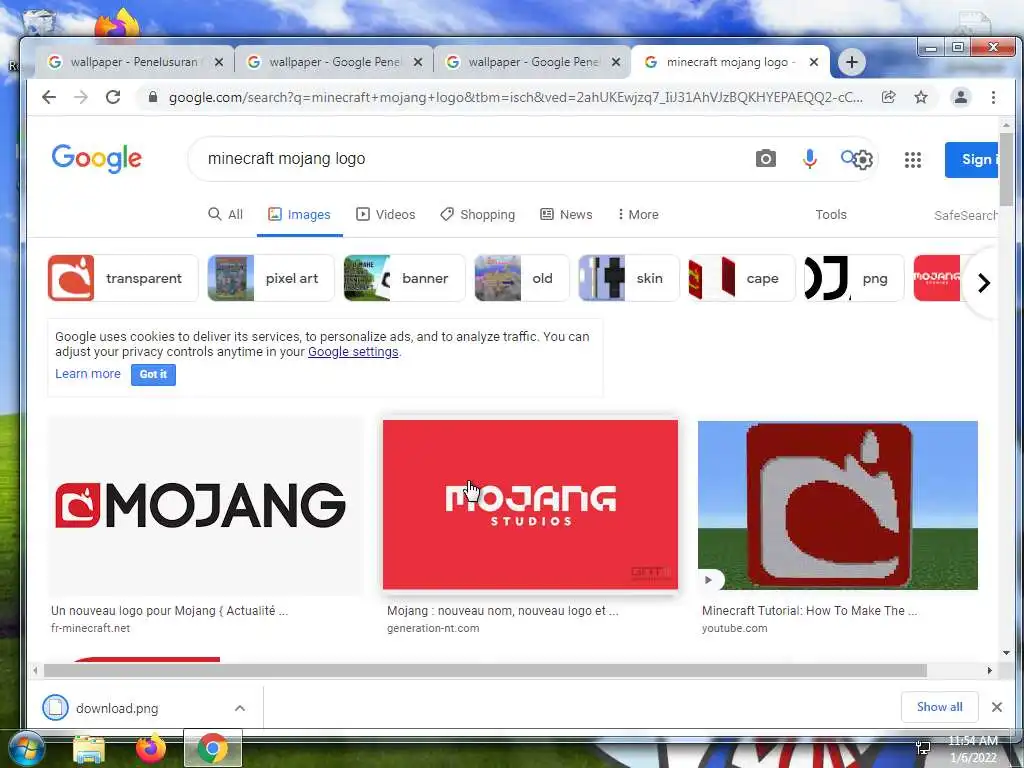The height and width of the screenshot is (768, 1024).
Task: Expand the download.png options chevron
Action: (x=240, y=708)
